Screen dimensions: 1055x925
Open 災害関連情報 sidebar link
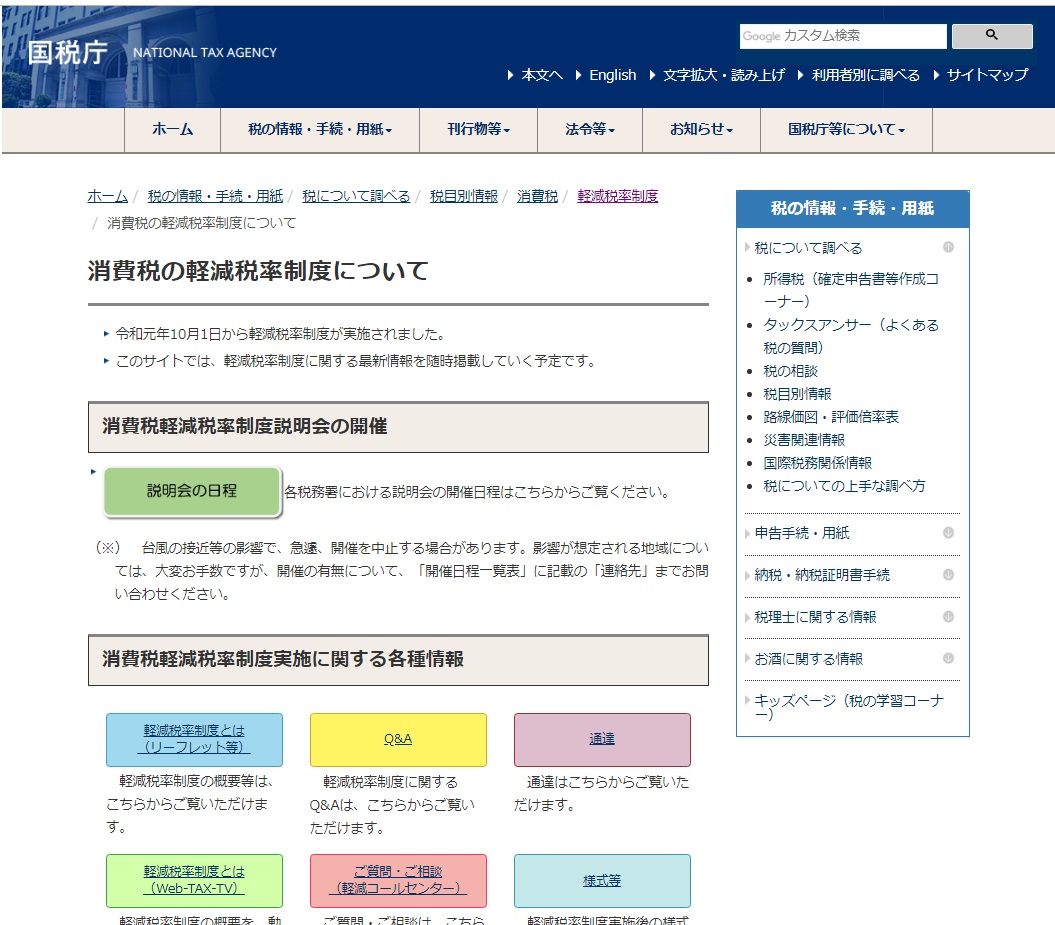pyautogui.click(x=804, y=440)
